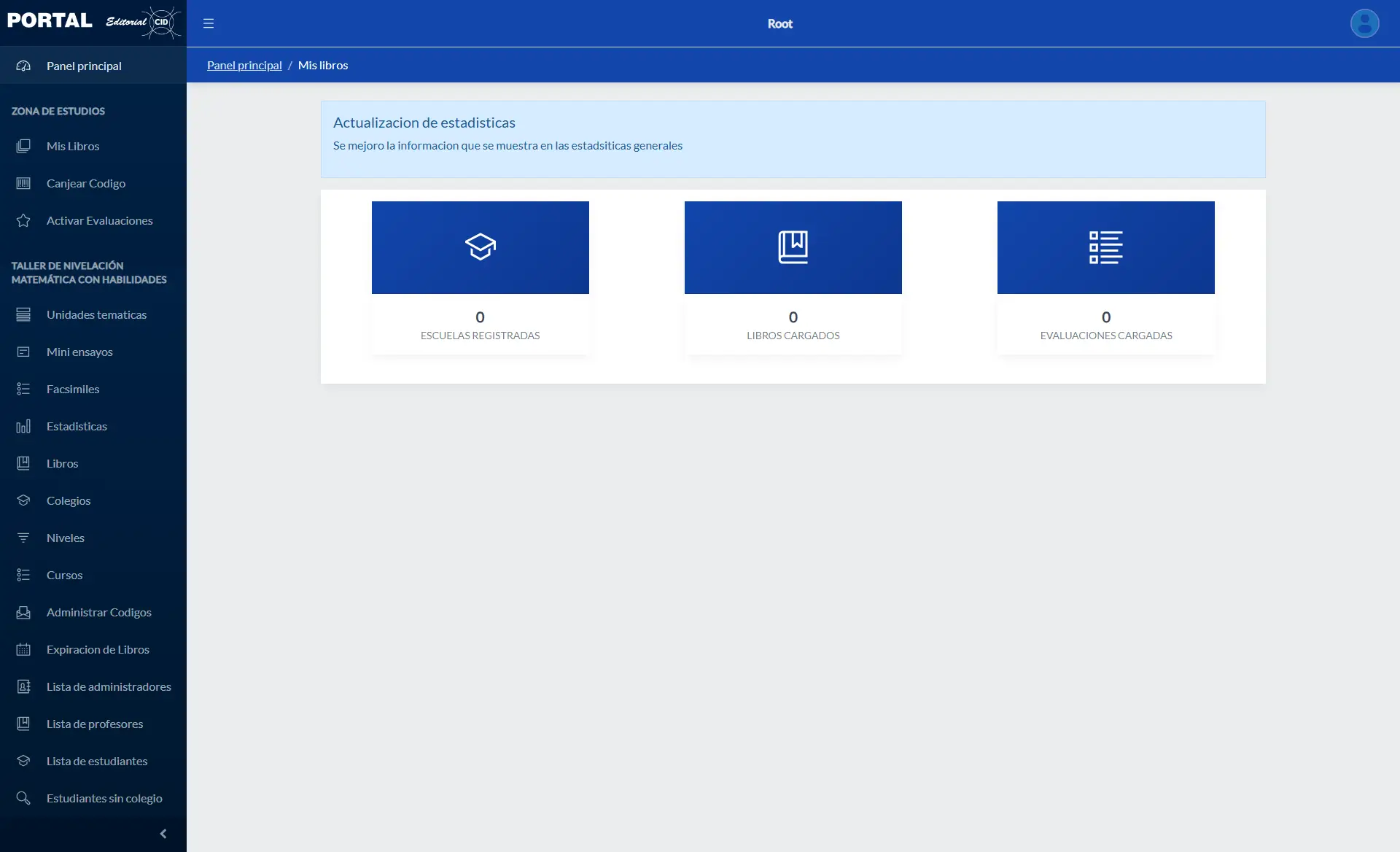
Task: Open Mis Libros in sidebar
Action: click(73, 146)
